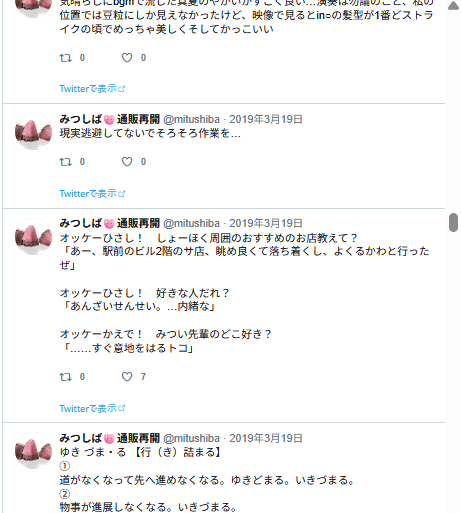Like the オッケーひさし tweet with 7 likes
Image resolution: width=461 pixels, height=513 pixels.
pos(127,377)
